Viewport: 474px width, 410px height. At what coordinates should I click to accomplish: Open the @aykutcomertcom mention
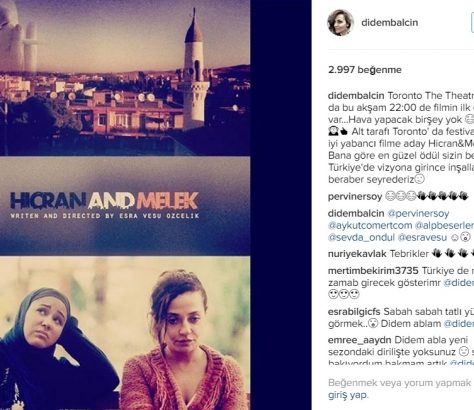pyautogui.click(x=370, y=225)
